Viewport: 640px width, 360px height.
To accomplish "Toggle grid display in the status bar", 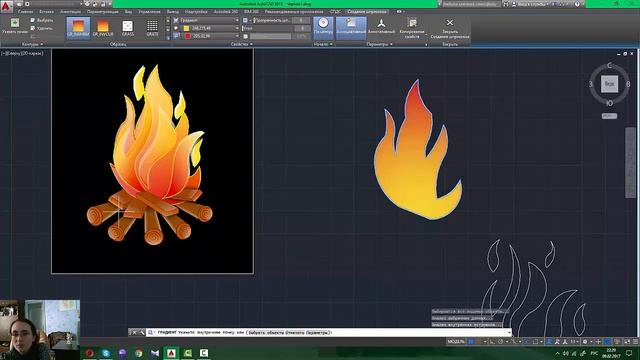I will pyautogui.click(x=471, y=342).
